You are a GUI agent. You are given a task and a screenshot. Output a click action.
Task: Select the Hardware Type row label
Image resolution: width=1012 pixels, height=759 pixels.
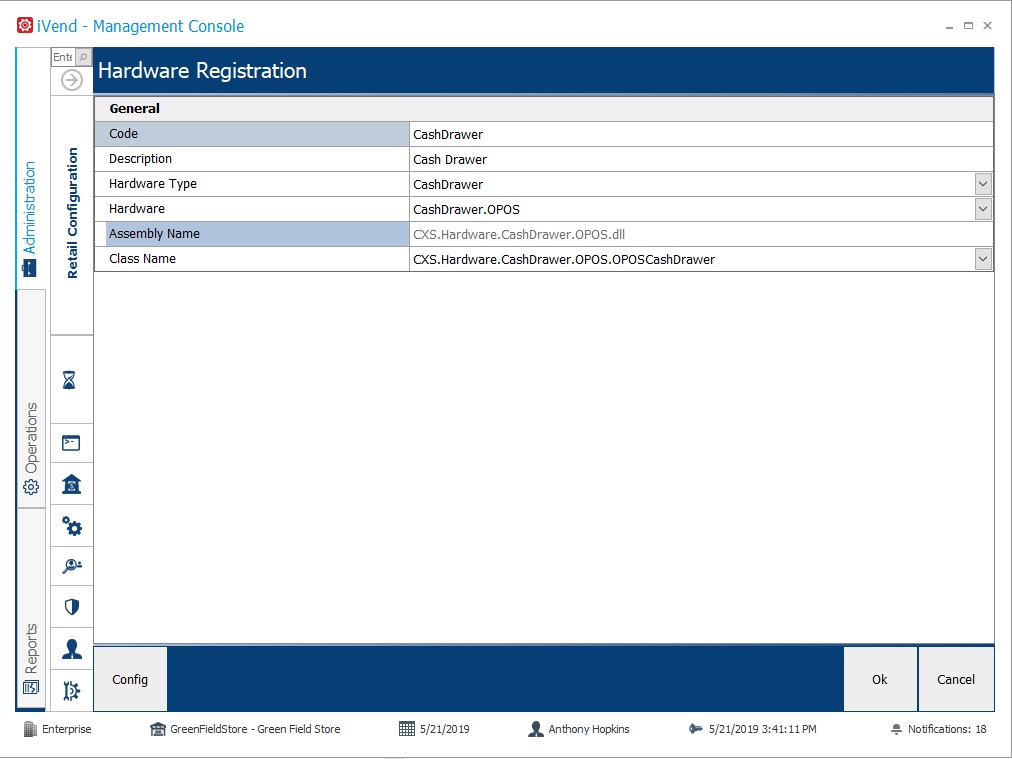(x=252, y=184)
